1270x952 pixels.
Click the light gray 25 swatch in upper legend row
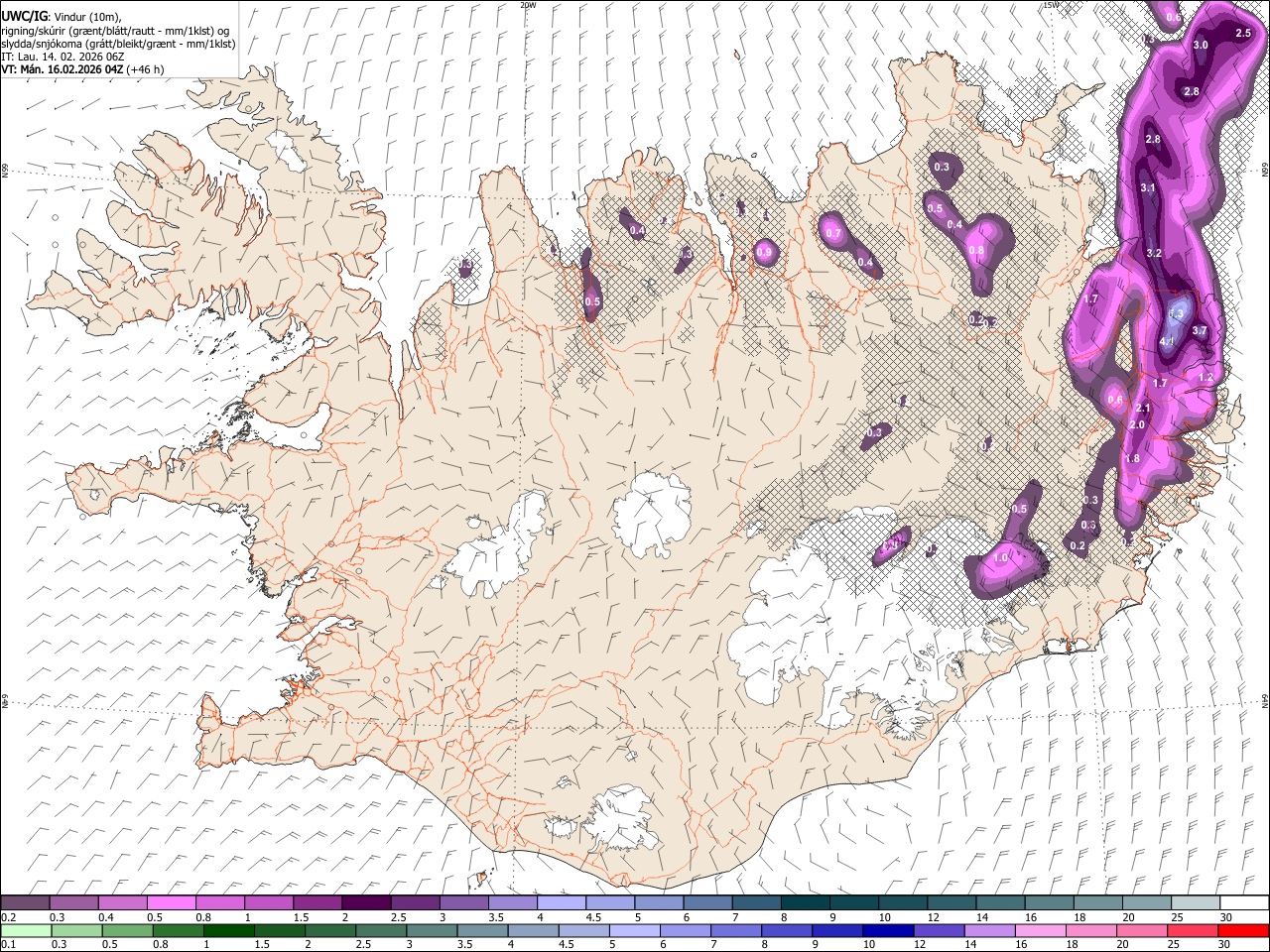coord(1196,902)
